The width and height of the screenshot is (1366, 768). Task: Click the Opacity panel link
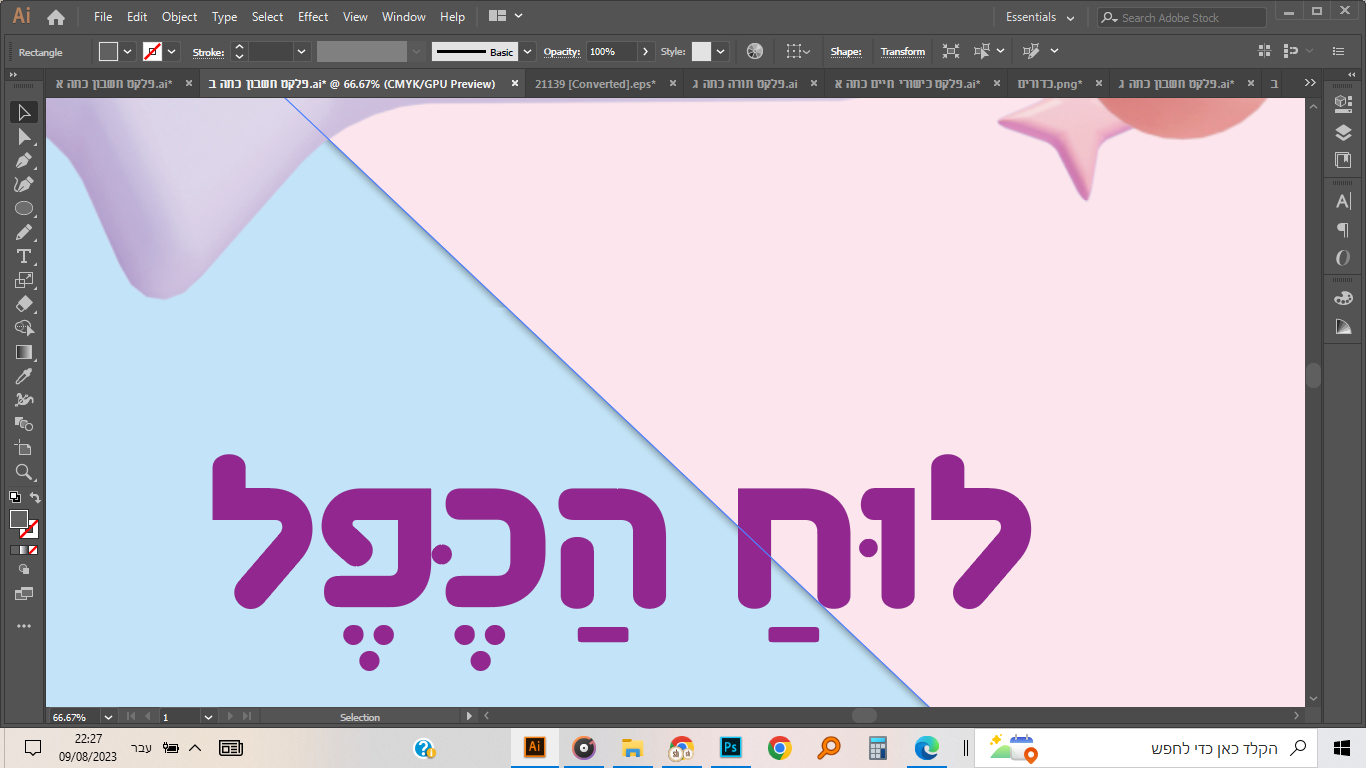pyautogui.click(x=562, y=52)
